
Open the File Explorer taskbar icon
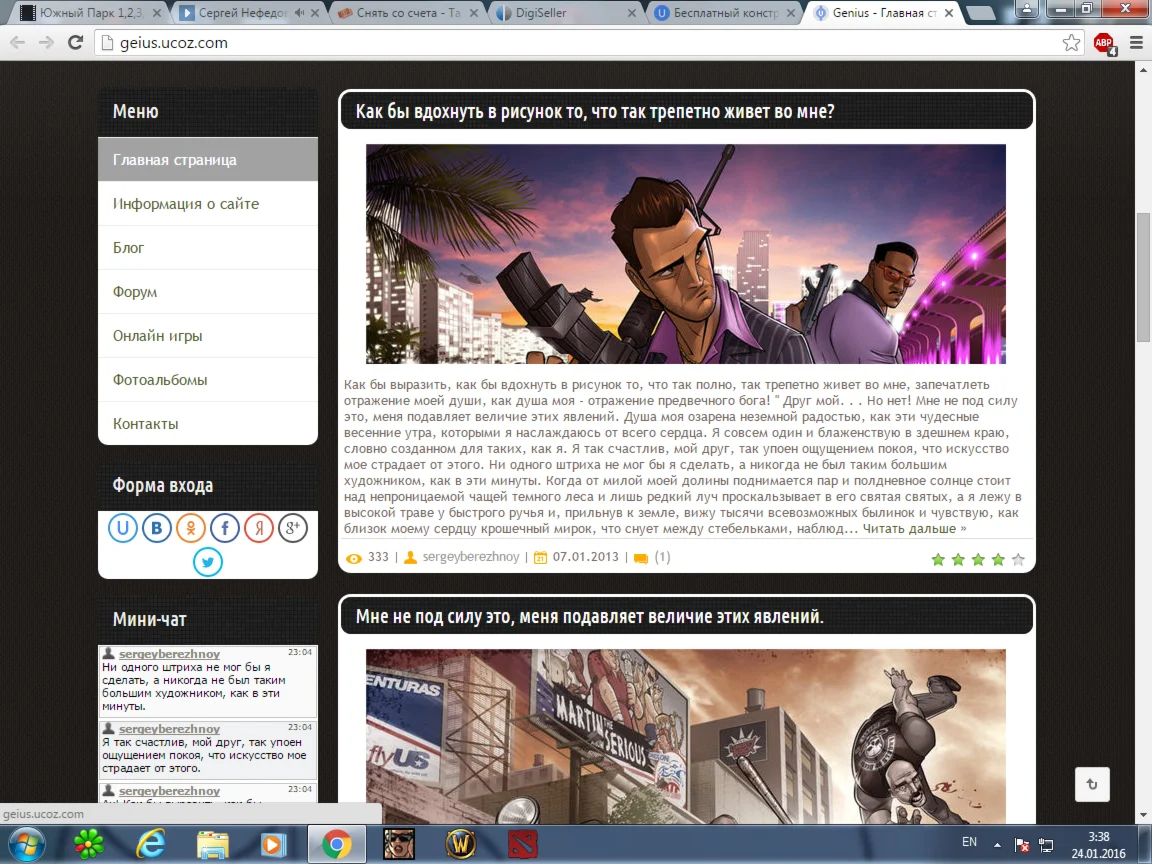212,844
